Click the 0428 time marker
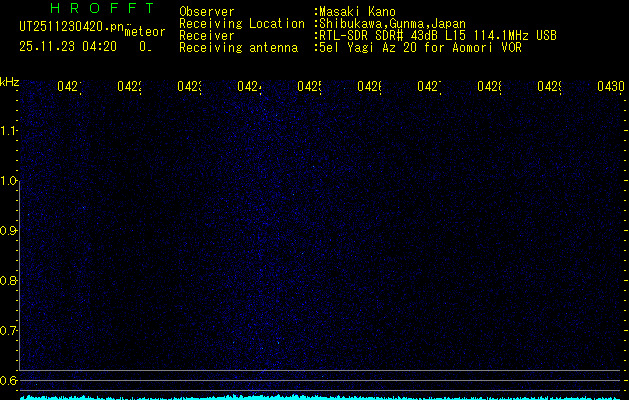The image size is (629, 400). click(489, 86)
